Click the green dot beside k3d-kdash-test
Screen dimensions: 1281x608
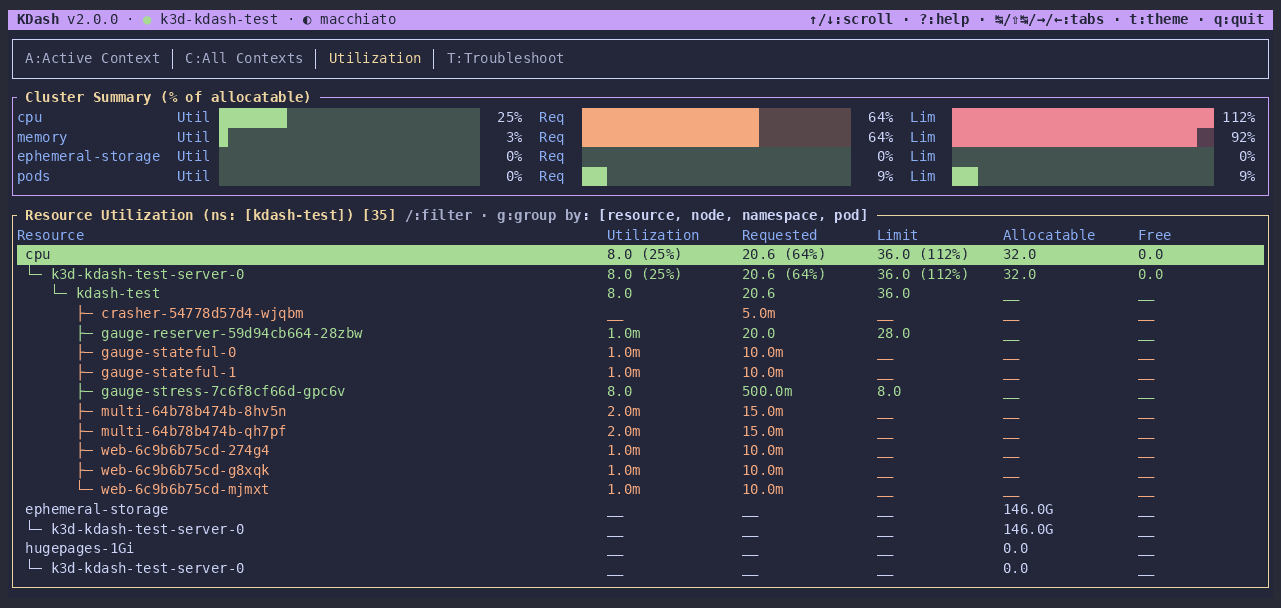[x=147, y=20]
